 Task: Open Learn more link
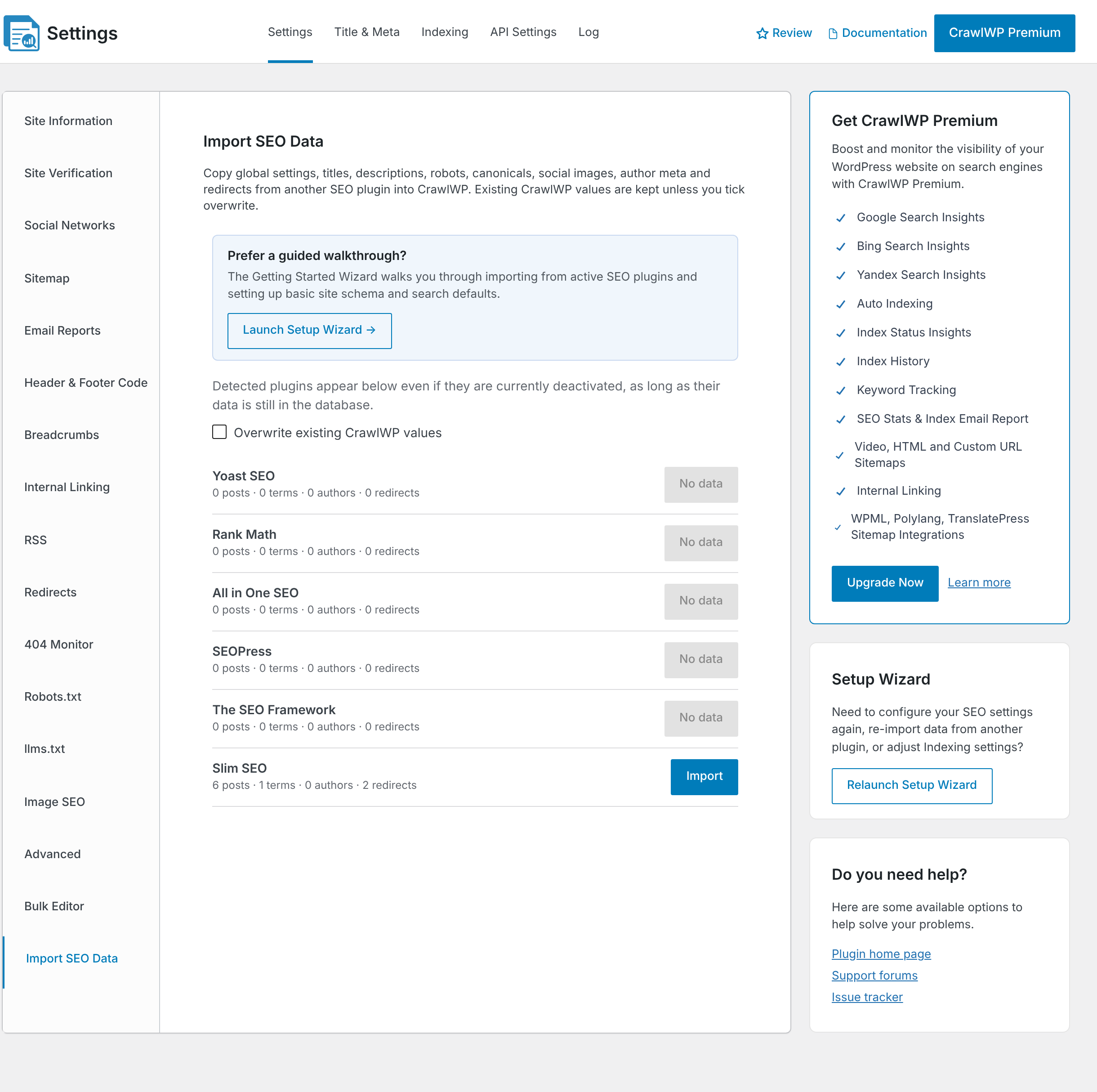(x=978, y=582)
